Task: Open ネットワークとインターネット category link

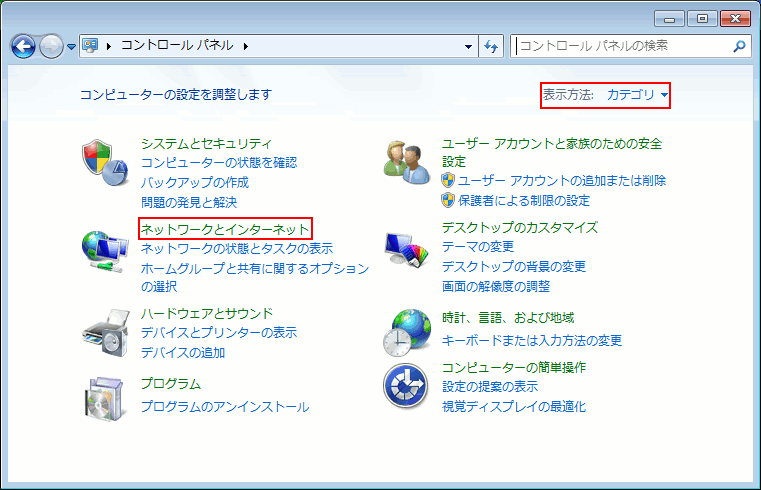Action: coord(225,229)
